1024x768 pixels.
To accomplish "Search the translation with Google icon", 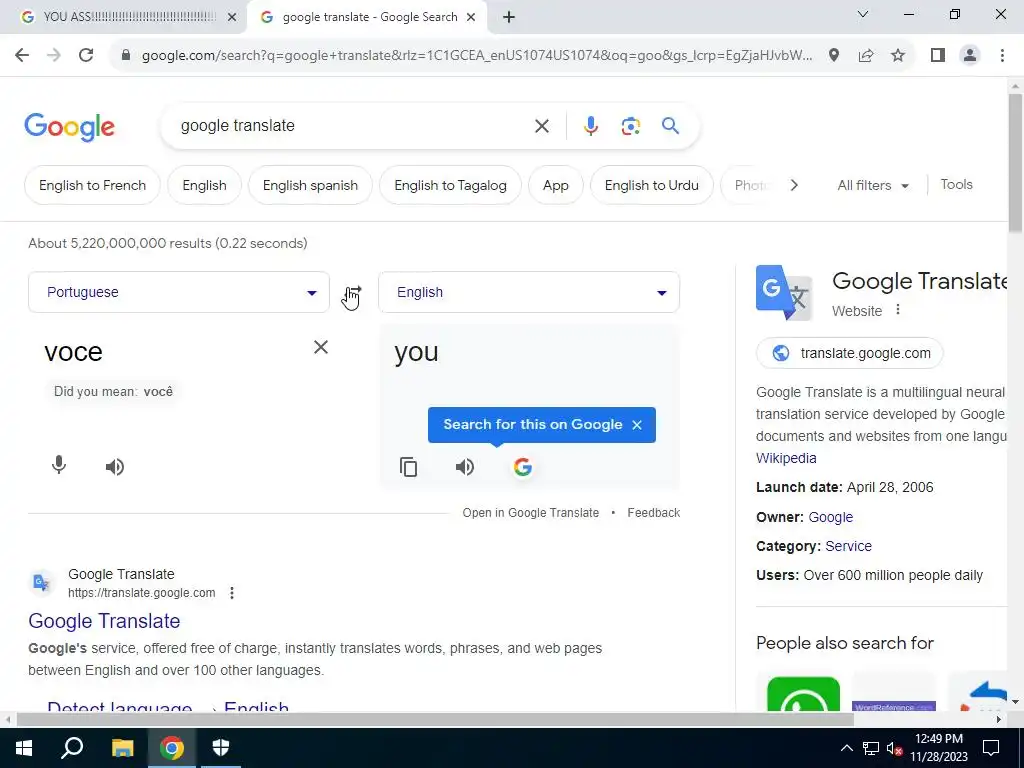I will [x=522, y=467].
